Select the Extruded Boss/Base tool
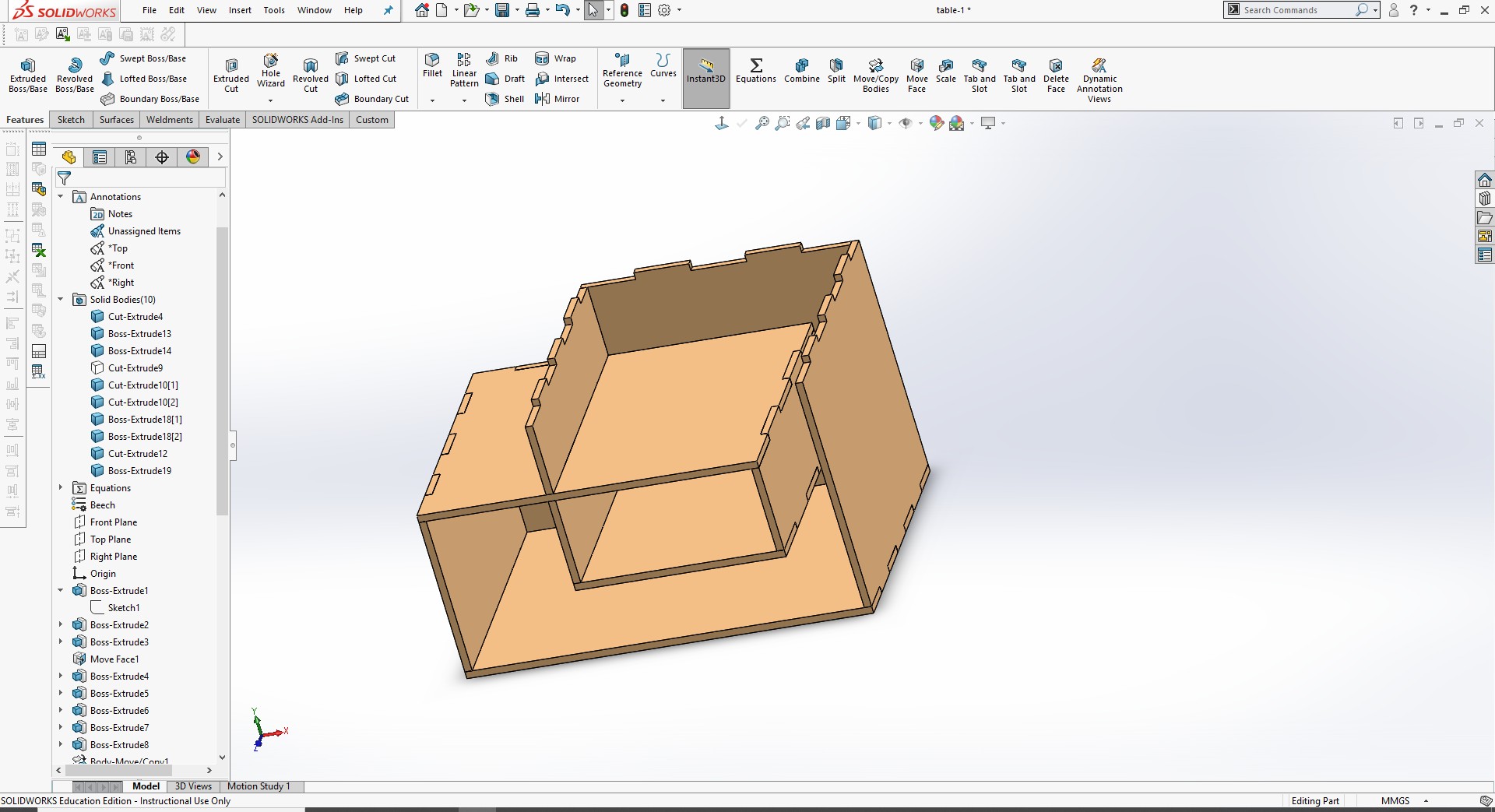 click(28, 75)
